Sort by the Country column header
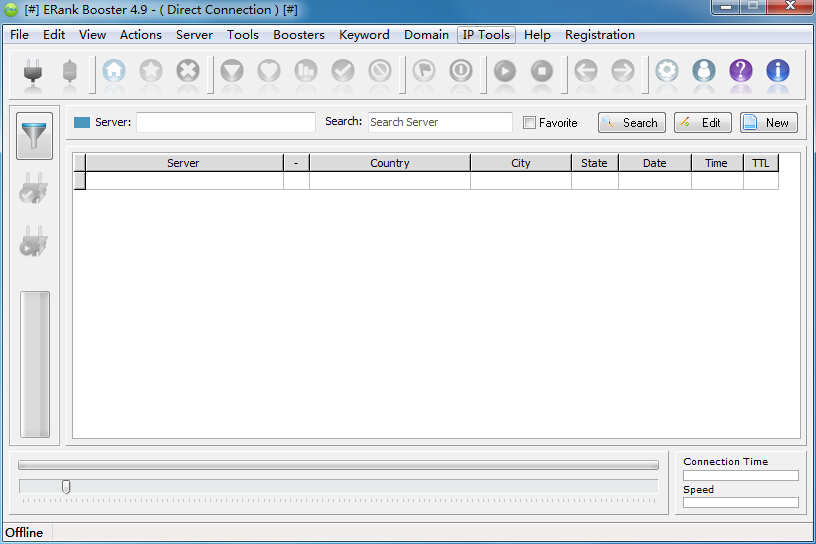Screen dimensions: 816x544 (389, 163)
